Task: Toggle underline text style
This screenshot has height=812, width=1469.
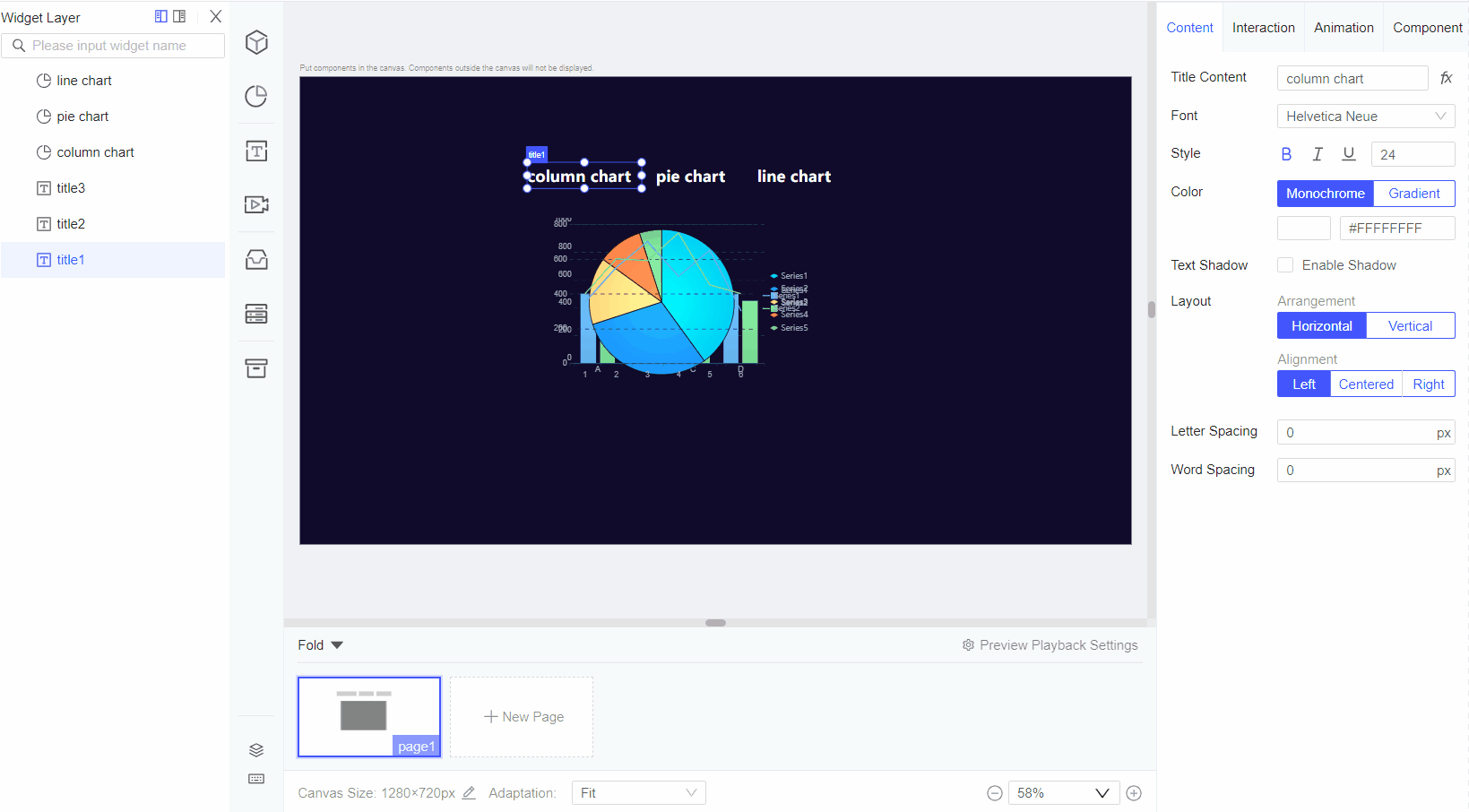Action: [x=1349, y=154]
